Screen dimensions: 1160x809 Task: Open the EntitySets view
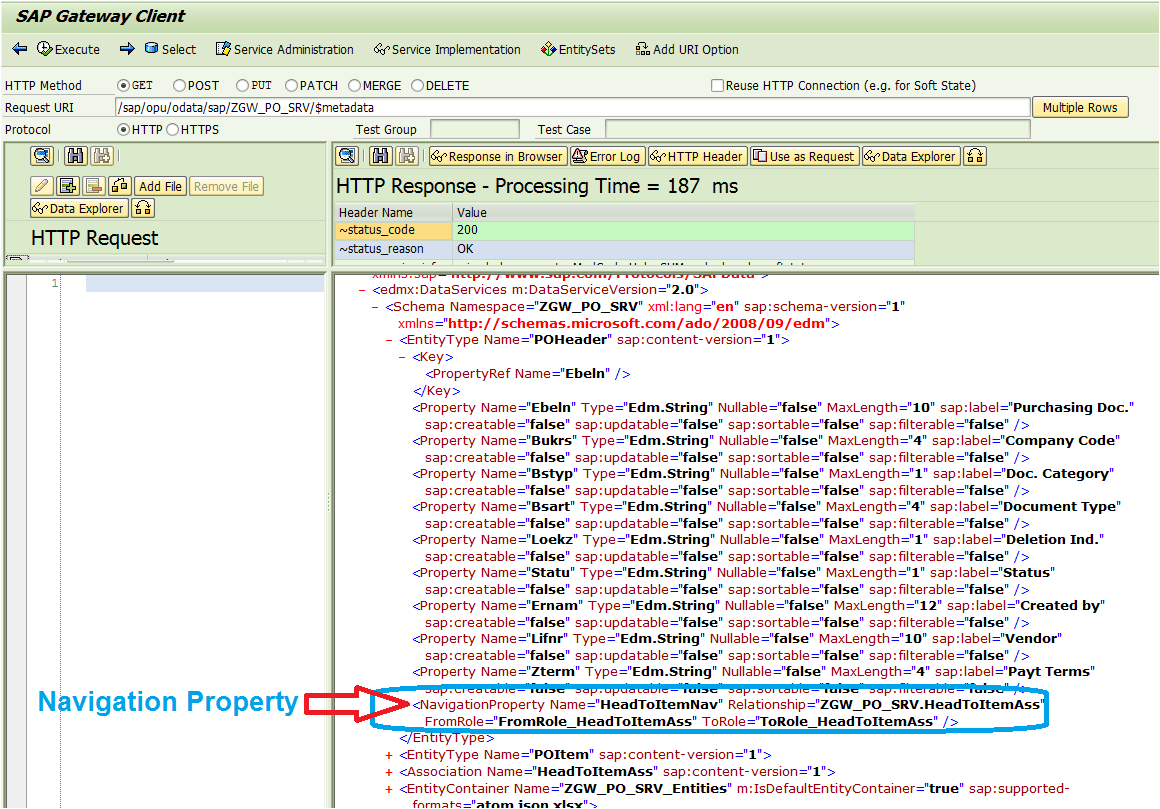click(x=578, y=49)
